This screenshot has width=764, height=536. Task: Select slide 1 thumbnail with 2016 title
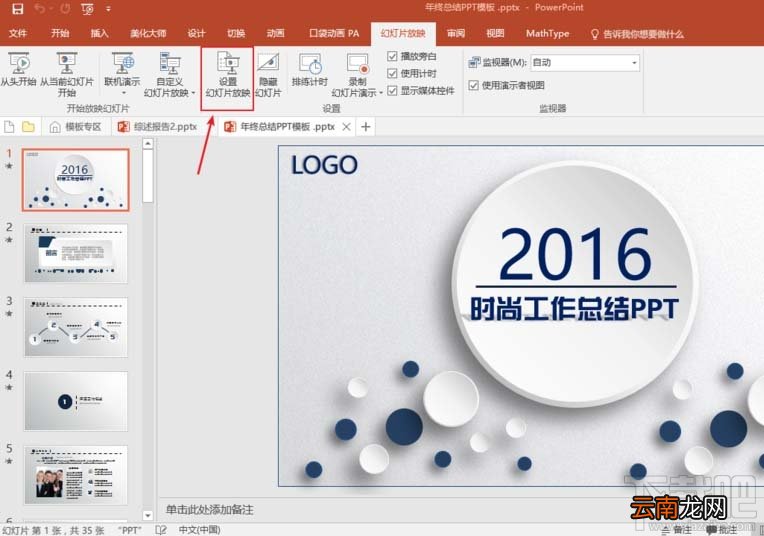coord(76,180)
